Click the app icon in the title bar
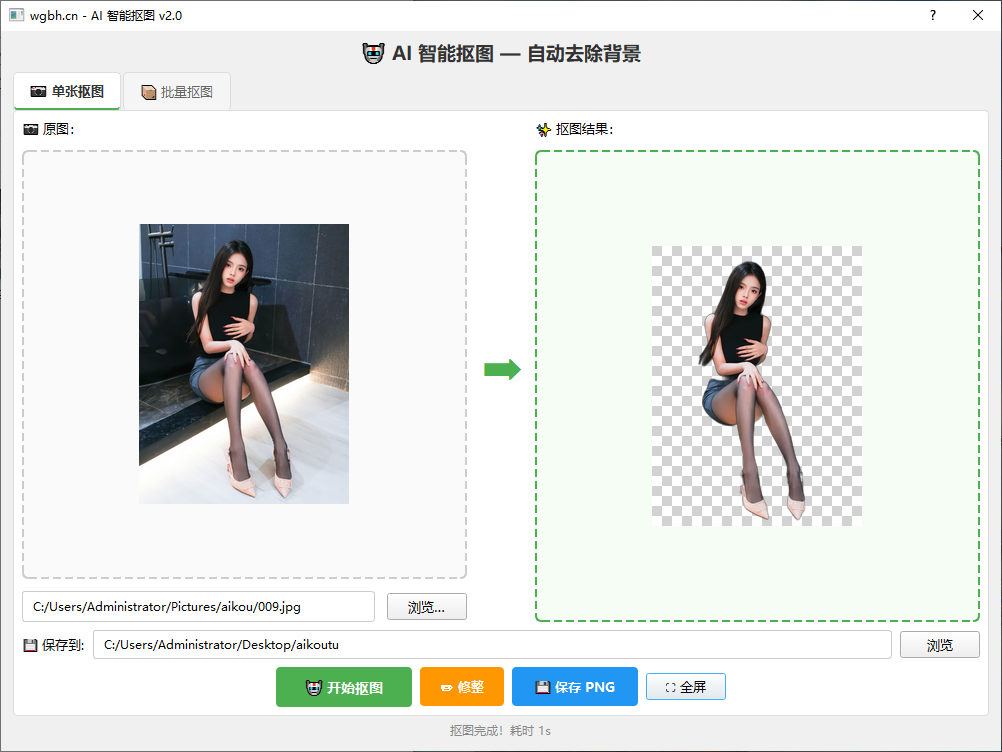 [x=17, y=15]
